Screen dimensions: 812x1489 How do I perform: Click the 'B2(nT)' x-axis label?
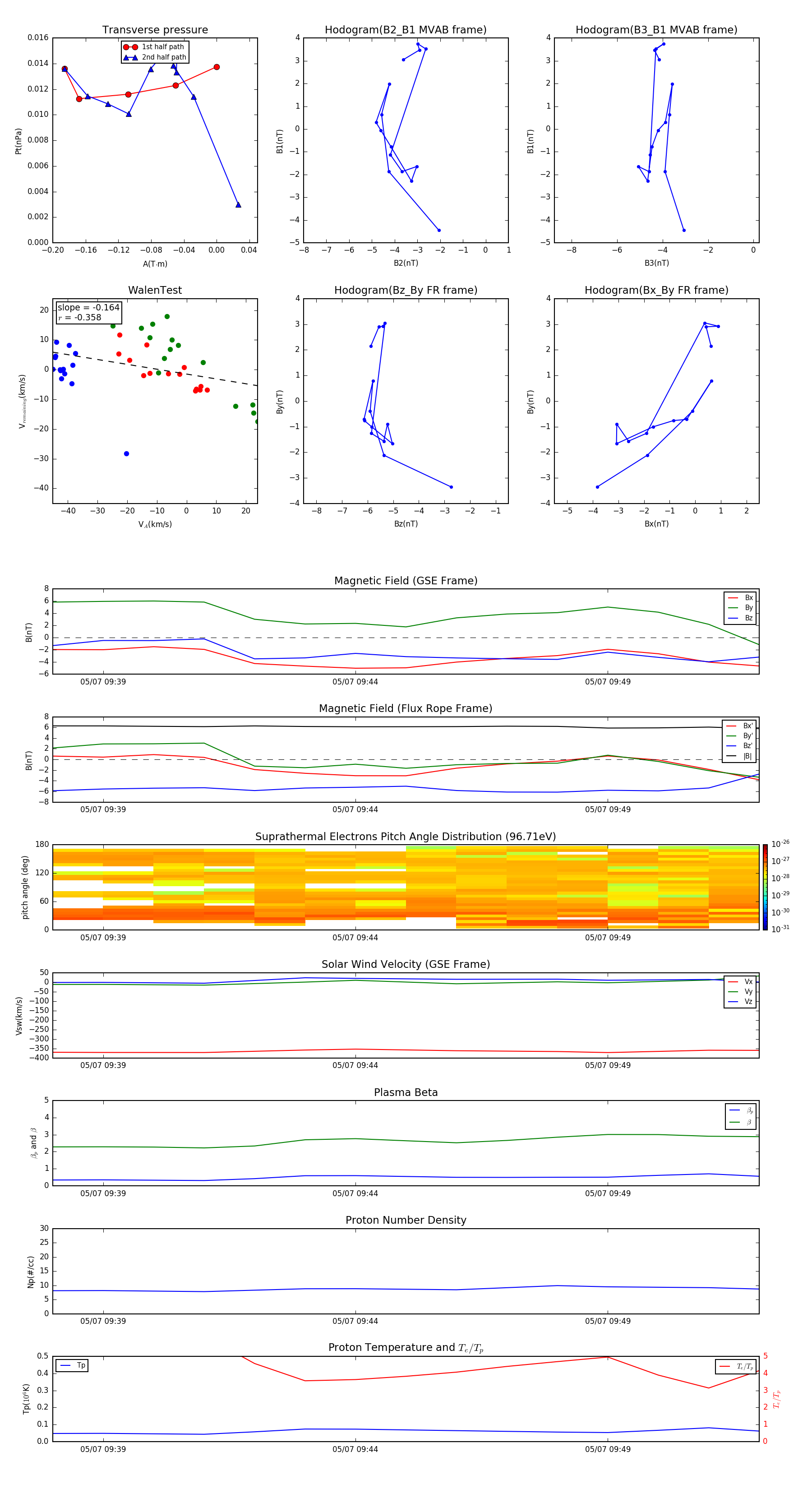coord(406,263)
